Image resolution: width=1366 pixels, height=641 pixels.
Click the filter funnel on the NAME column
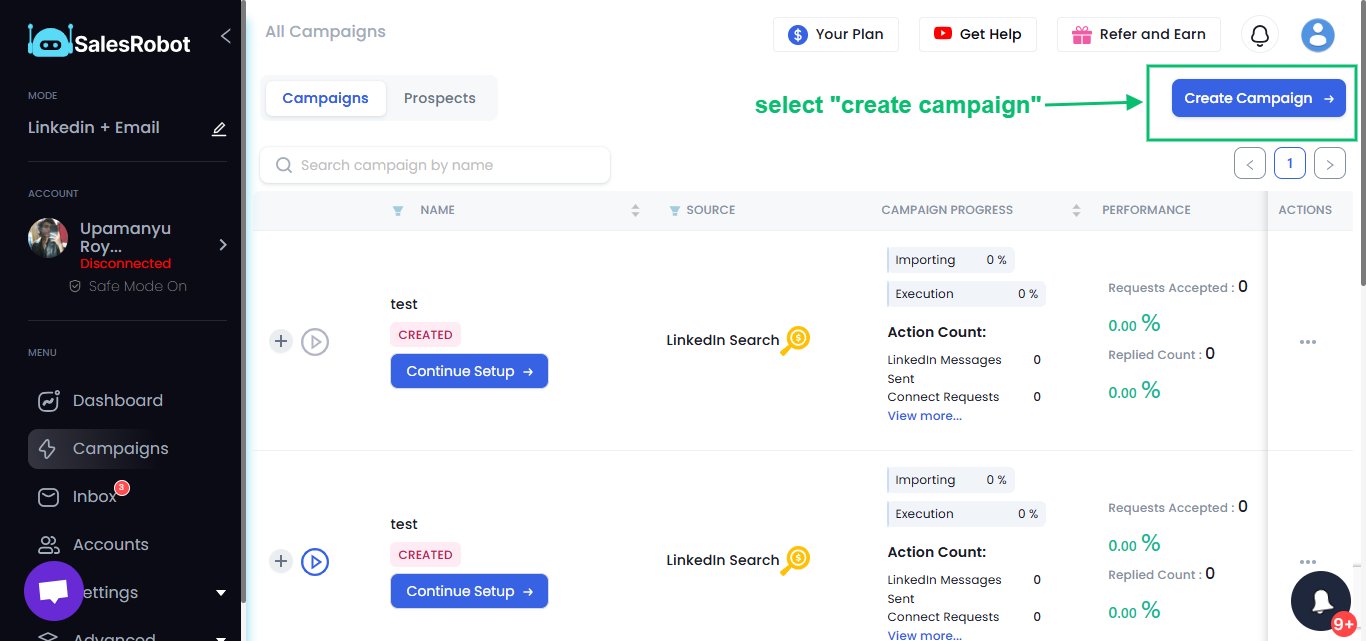click(x=398, y=210)
